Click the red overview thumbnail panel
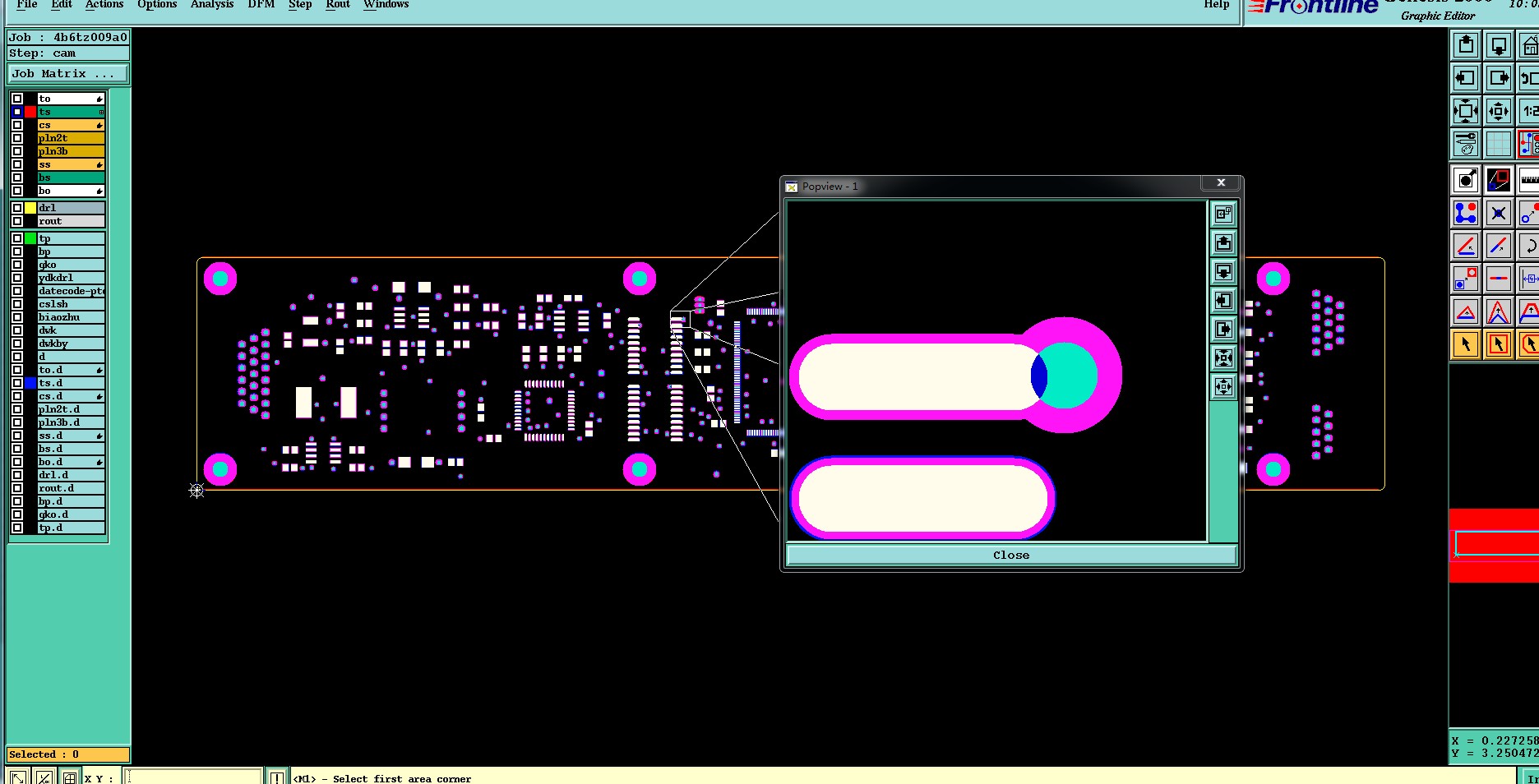Image resolution: width=1539 pixels, height=784 pixels. pyautogui.click(x=1494, y=546)
